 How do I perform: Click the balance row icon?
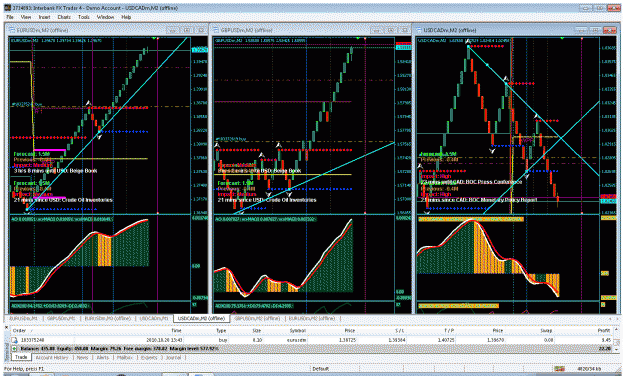pyautogui.click(x=15, y=348)
